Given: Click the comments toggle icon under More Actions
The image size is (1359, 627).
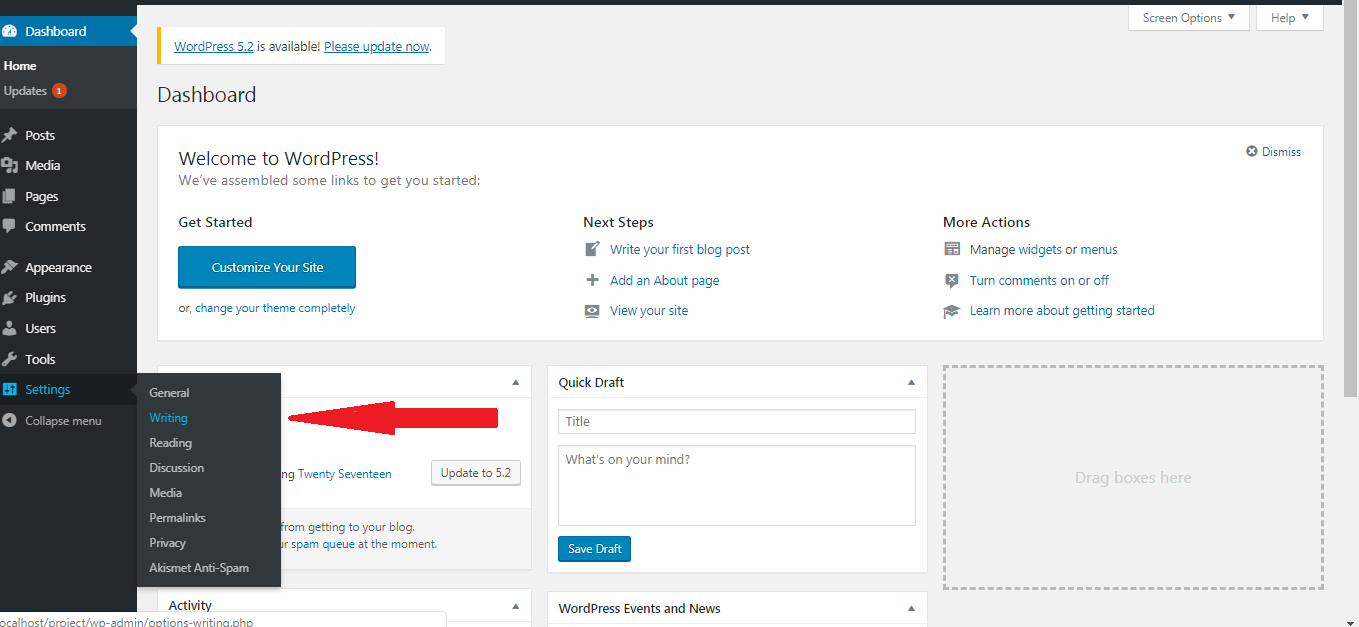Looking at the screenshot, I should tap(952, 280).
